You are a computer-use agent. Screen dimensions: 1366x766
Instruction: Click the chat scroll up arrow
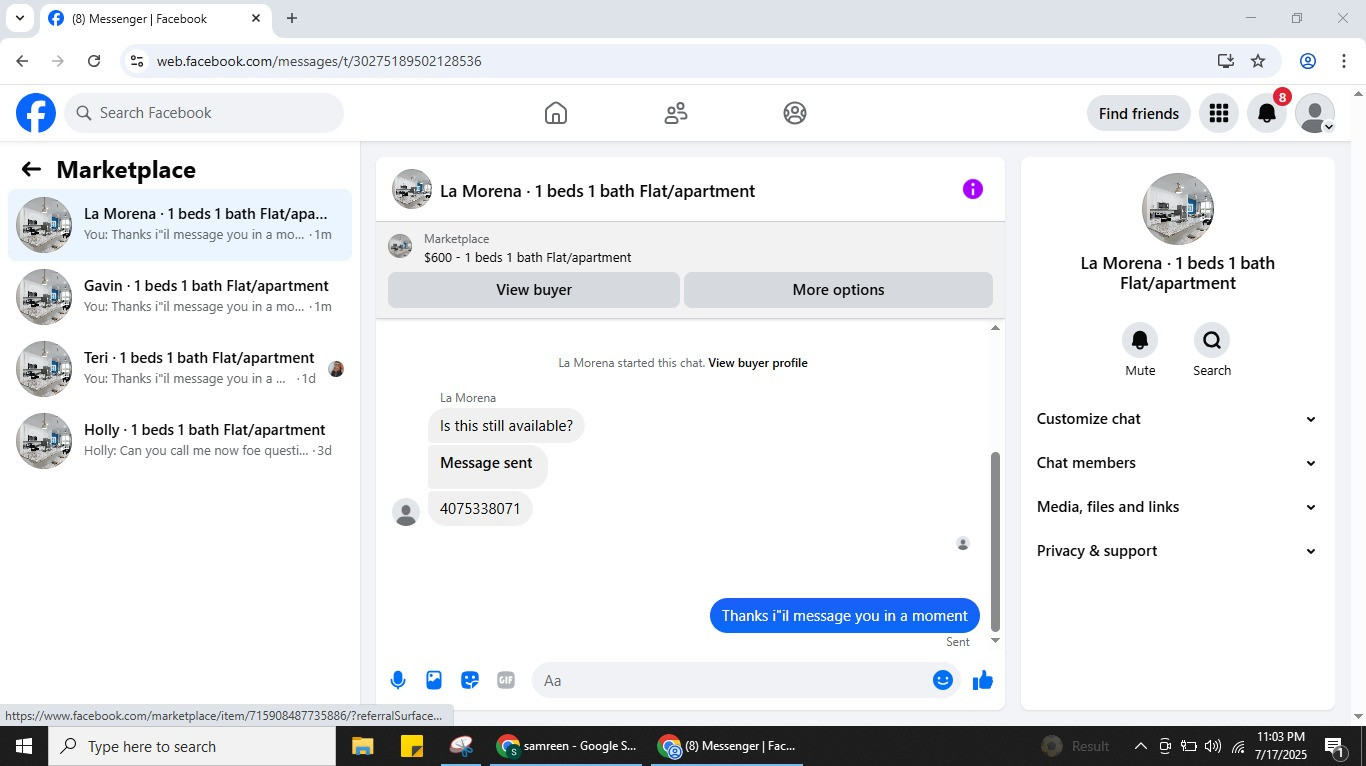(995, 328)
